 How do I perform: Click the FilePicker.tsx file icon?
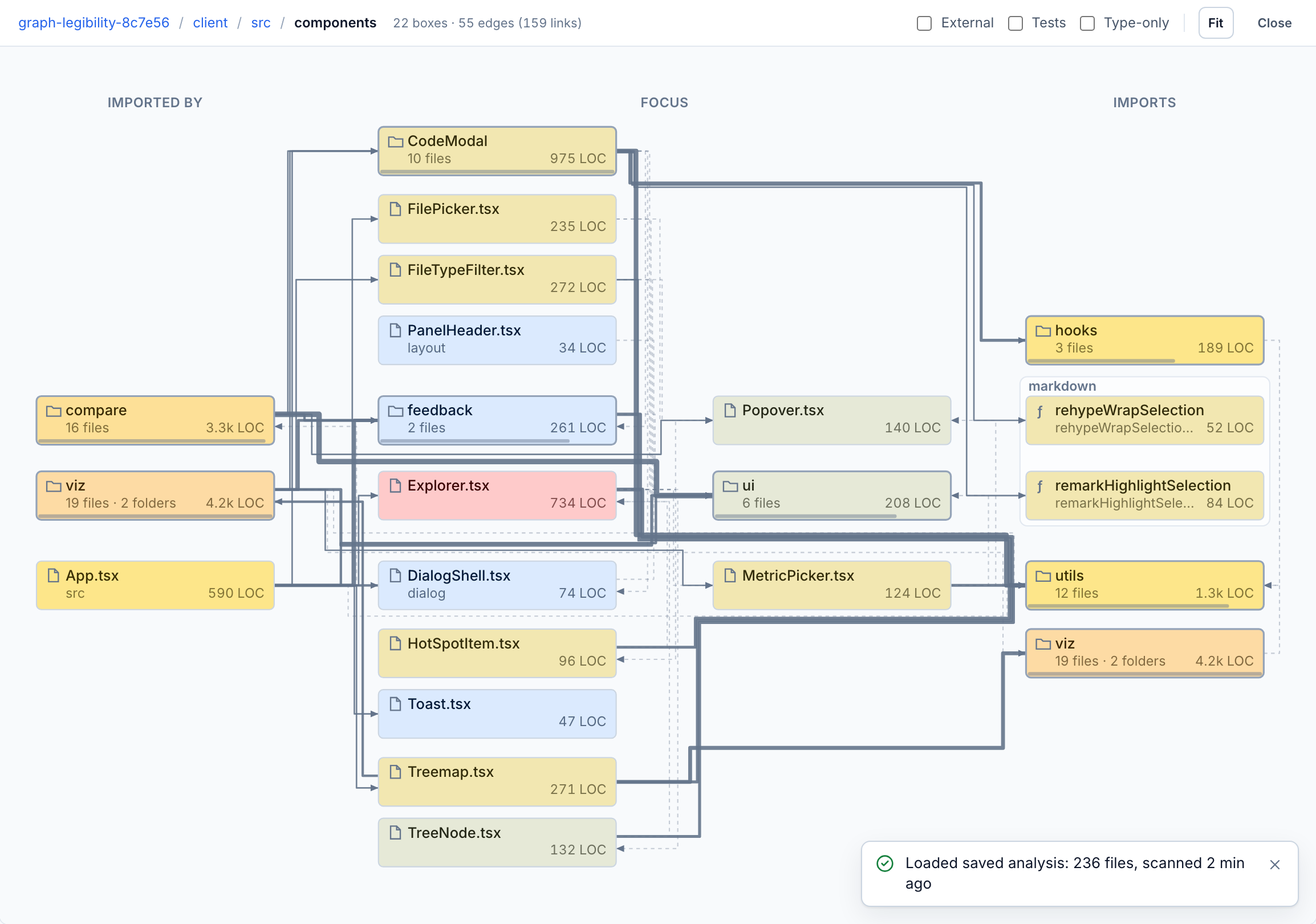[396, 209]
